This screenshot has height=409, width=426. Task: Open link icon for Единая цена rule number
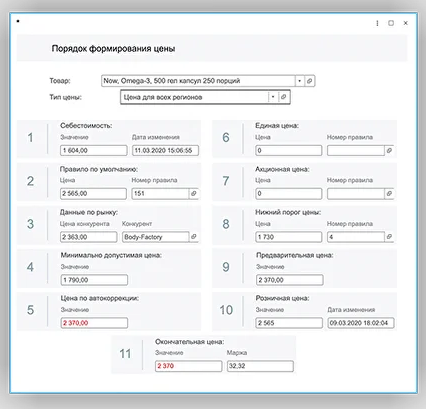(389, 150)
